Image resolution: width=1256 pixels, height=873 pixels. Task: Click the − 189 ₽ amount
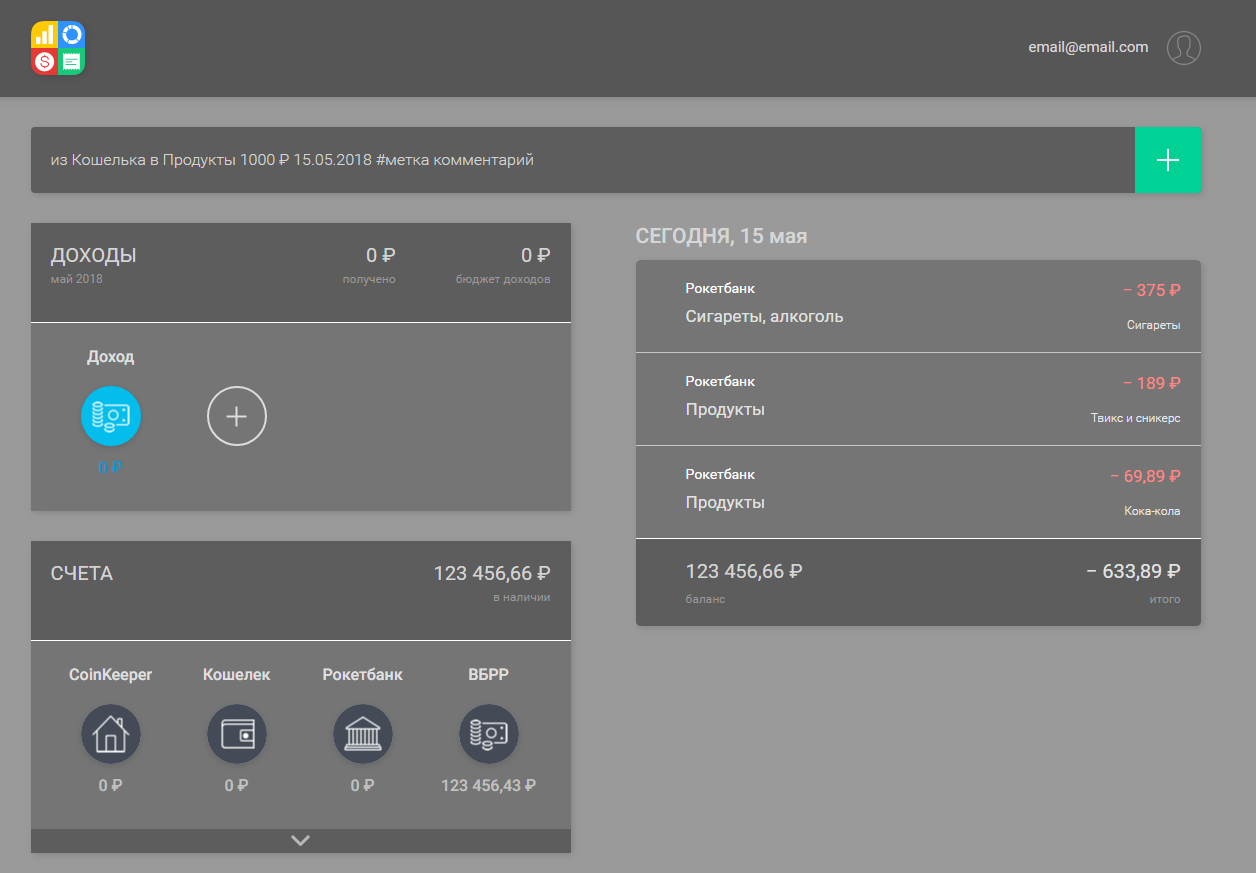tap(1152, 384)
